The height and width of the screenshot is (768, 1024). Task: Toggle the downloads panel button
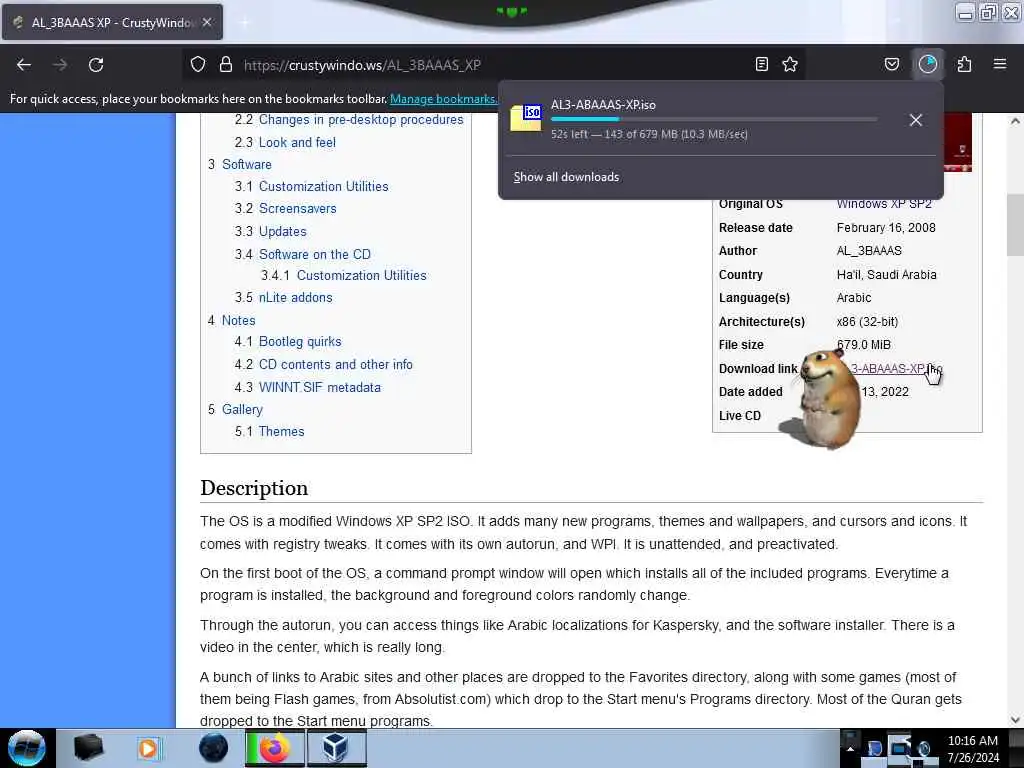click(928, 65)
